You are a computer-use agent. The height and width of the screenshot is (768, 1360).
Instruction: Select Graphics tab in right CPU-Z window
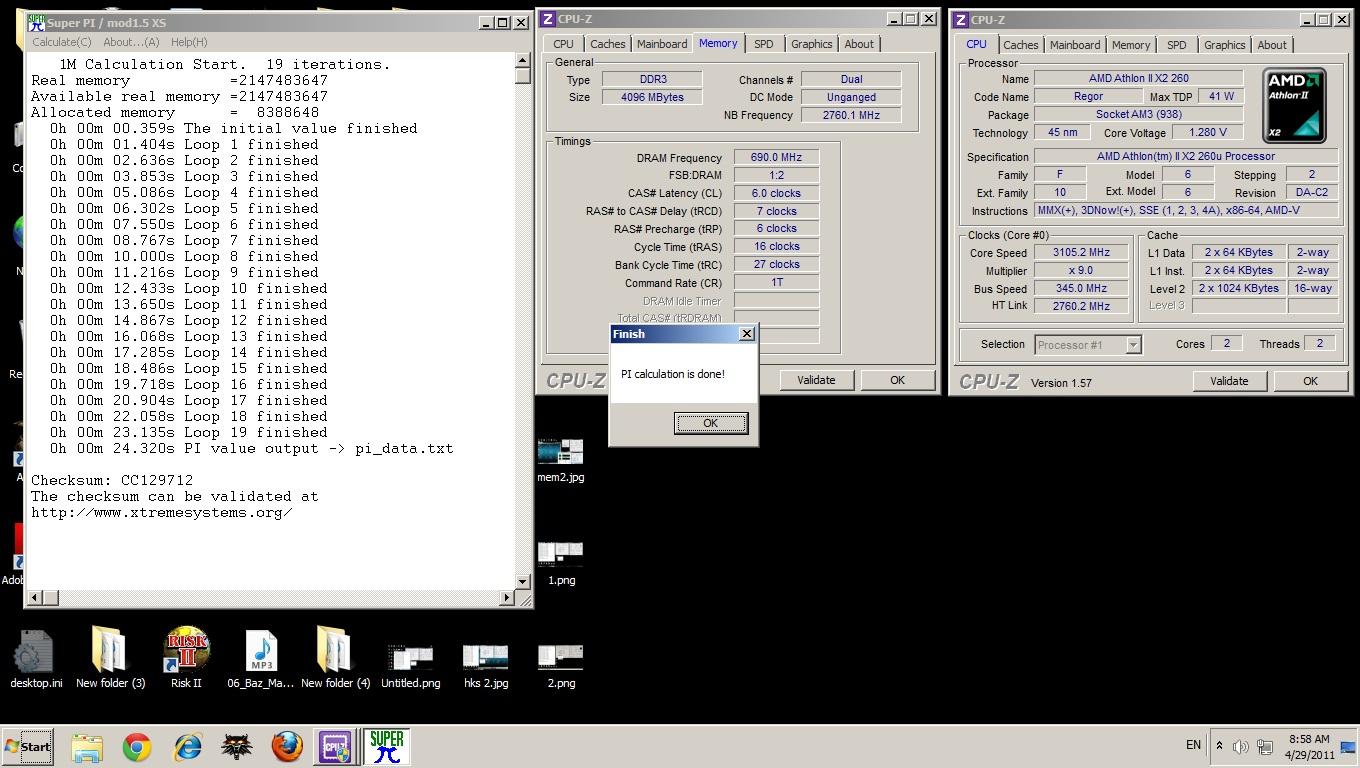coord(1224,45)
